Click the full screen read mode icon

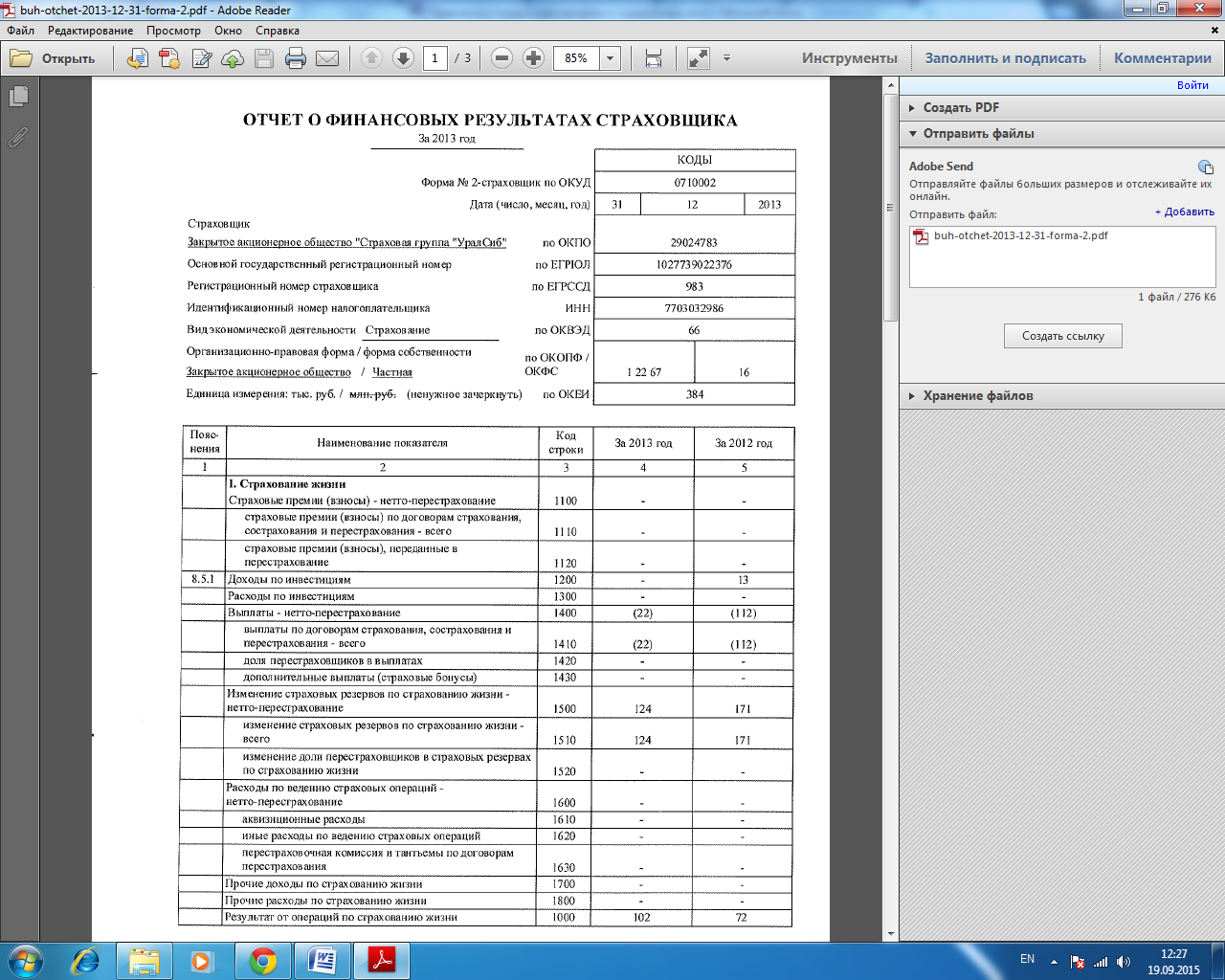(x=699, y=58)
